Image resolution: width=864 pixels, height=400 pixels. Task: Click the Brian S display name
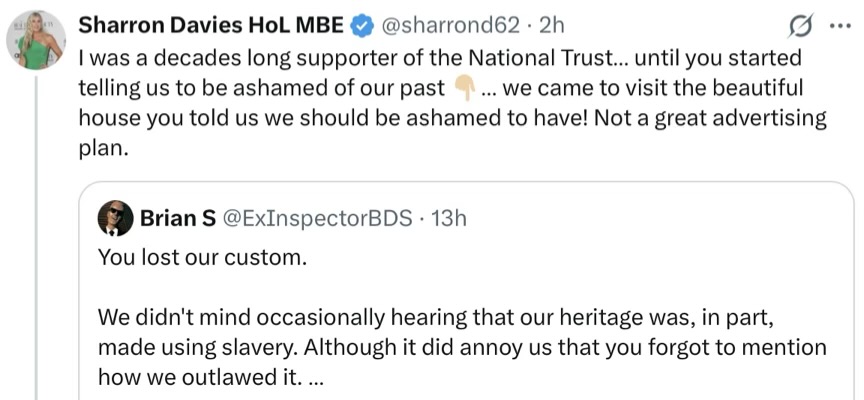(x=172, y=217)
